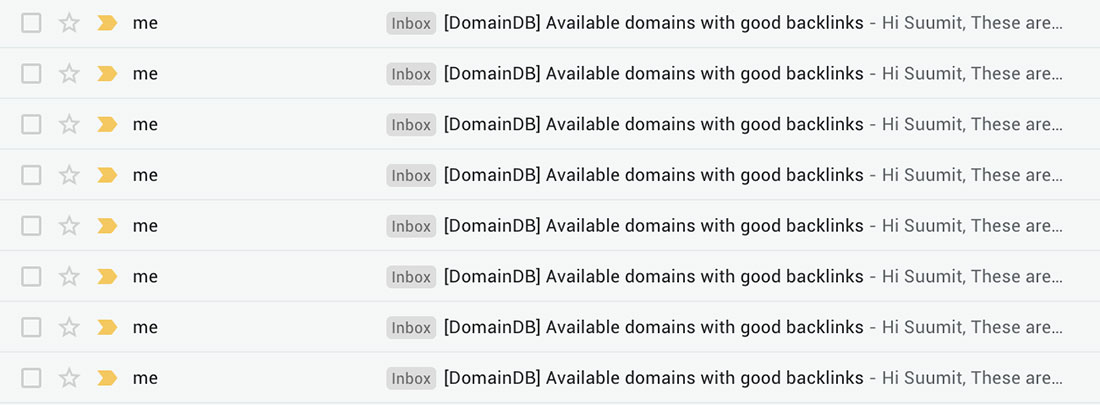Star the last DomainDB email row

69,378
